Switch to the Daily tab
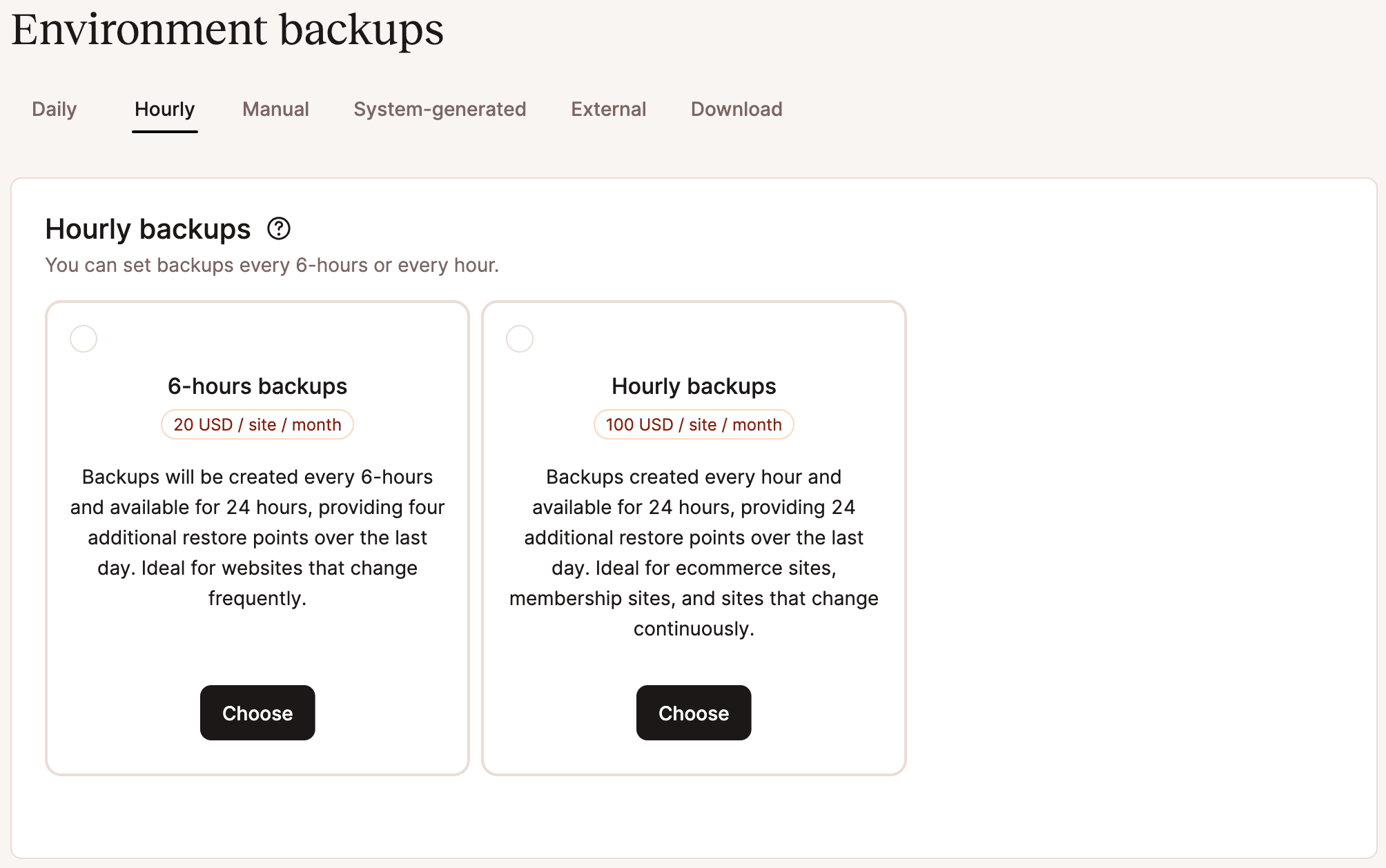 [54, 109]
